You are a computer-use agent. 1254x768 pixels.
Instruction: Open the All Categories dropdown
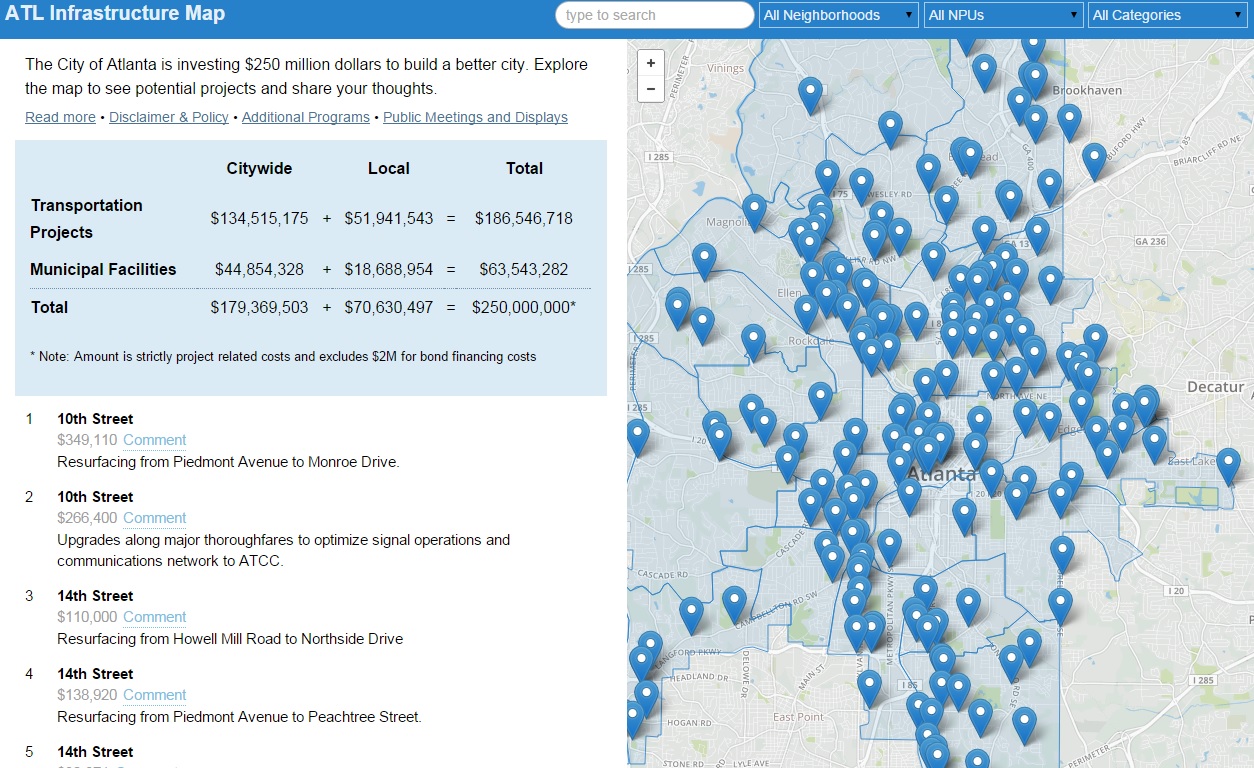coord(1167,15)
